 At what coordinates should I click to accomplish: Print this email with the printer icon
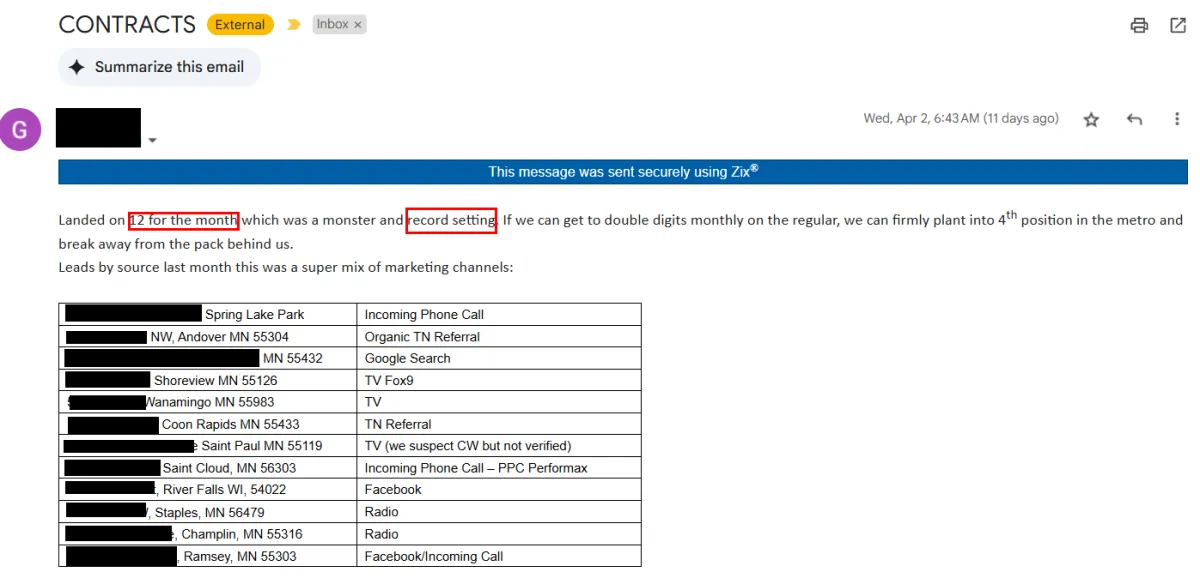[x=1139, y=25]
